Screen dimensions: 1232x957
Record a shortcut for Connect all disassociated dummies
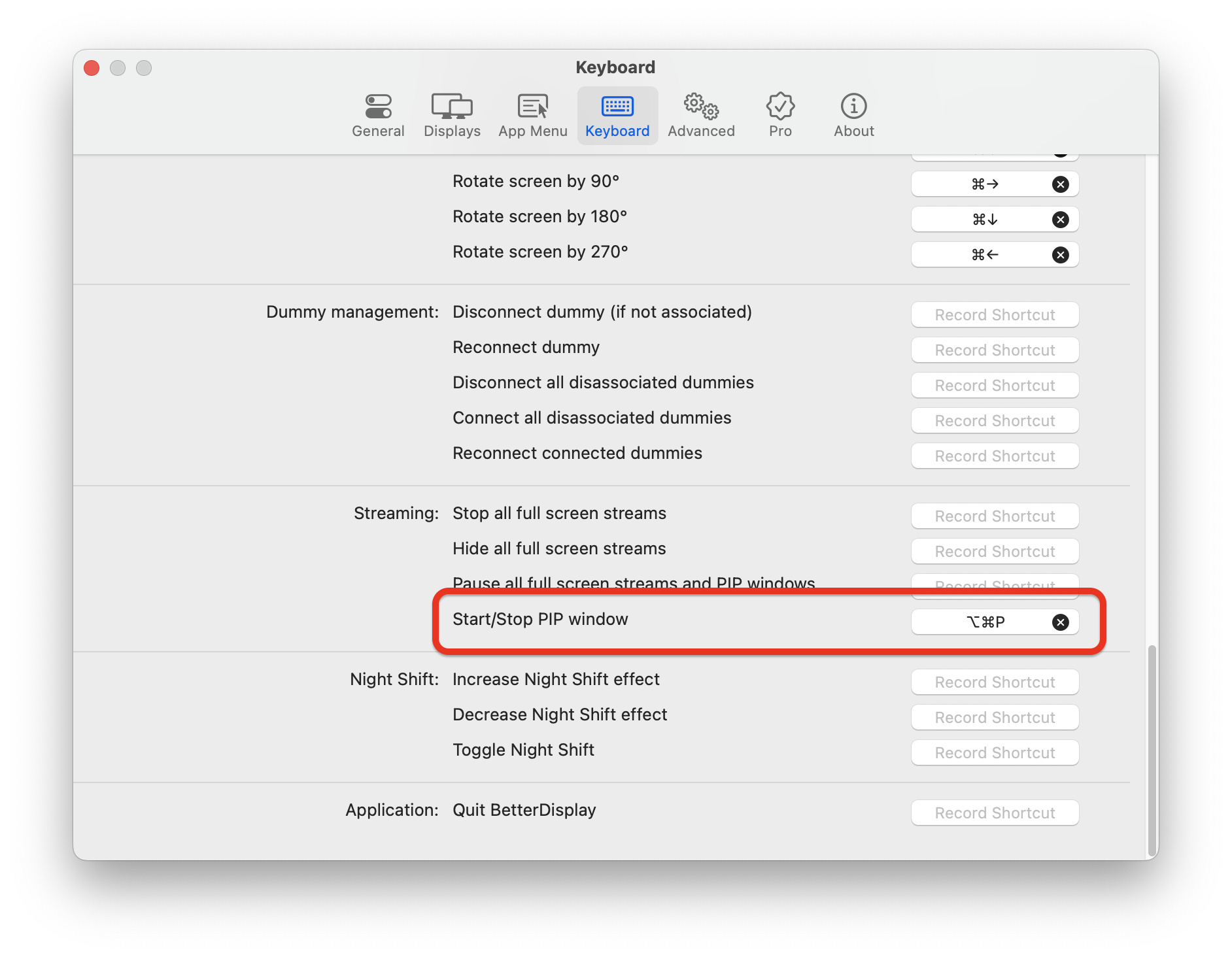point(994,420)
